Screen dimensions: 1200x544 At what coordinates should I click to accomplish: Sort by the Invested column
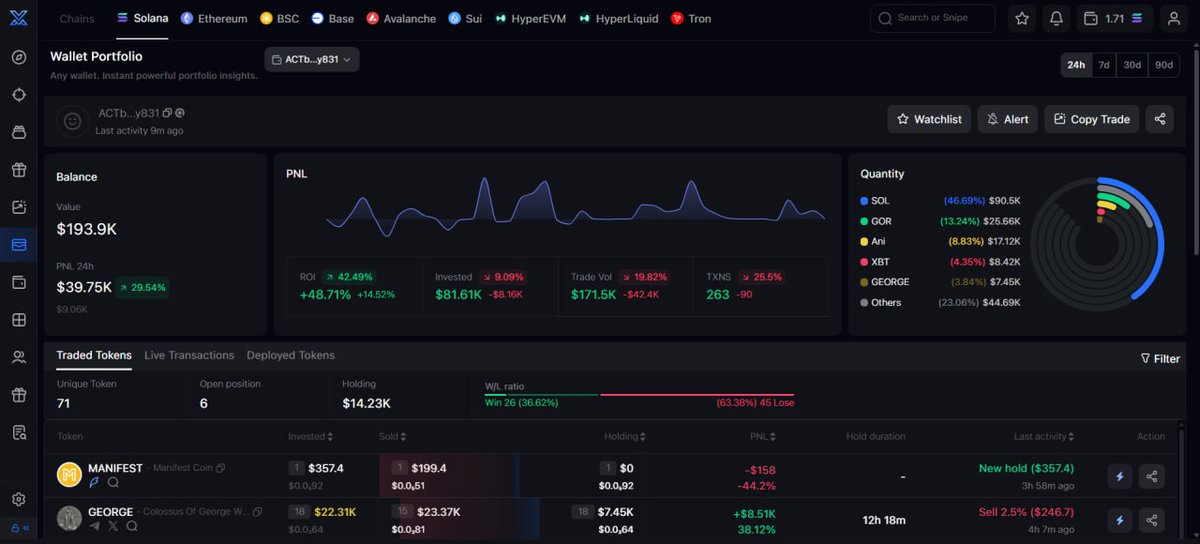click(310, 436)
